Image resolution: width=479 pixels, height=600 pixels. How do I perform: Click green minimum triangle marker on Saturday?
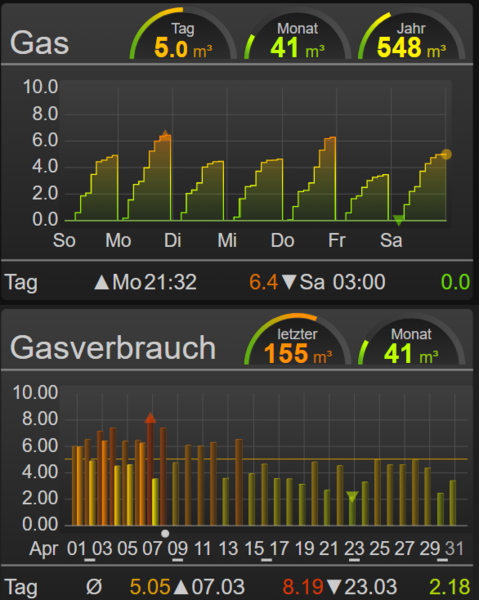tap(398, 220)
